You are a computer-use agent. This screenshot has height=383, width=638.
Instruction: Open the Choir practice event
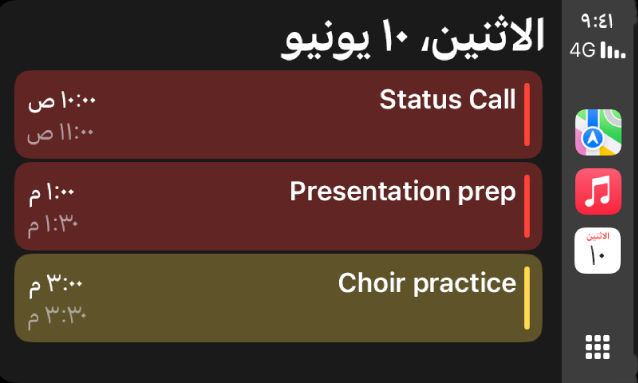[x=278, y=298]
